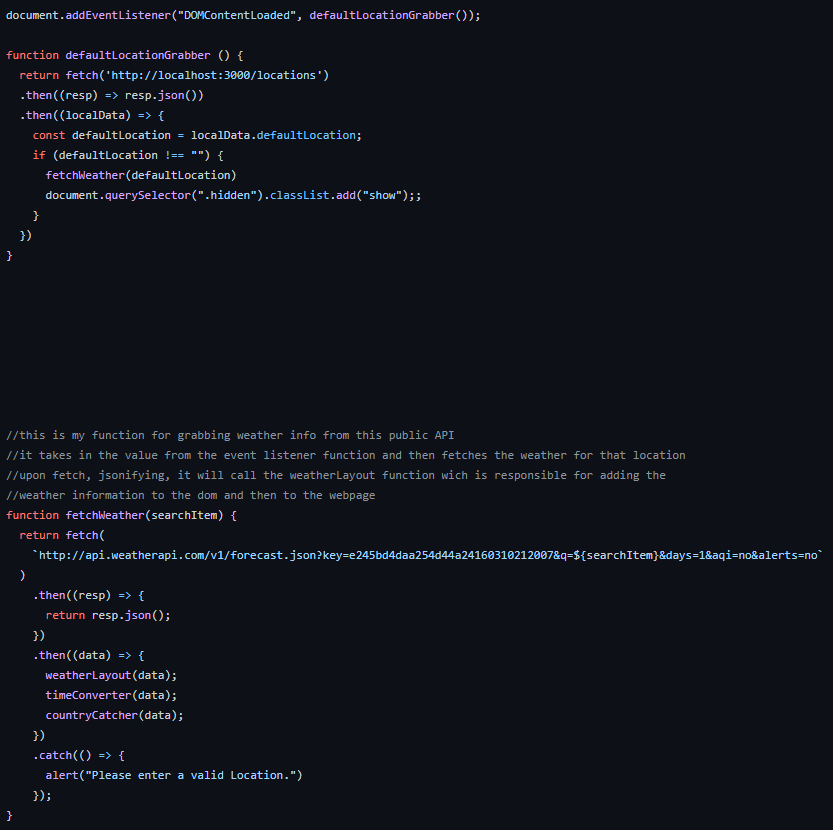Click the searchItem parameter in fetchWeather

[x=189, y=515]
